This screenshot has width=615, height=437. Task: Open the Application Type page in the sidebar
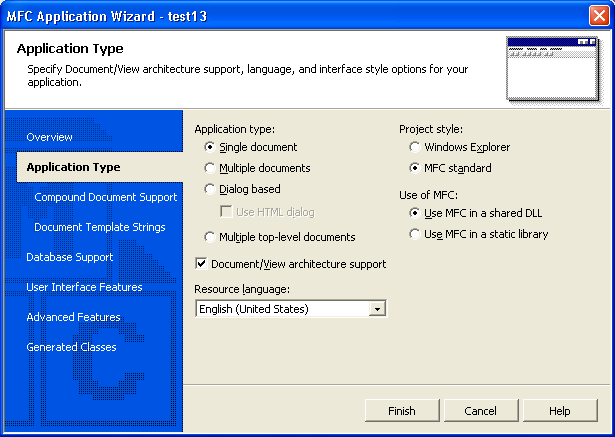tap(73, 167)
